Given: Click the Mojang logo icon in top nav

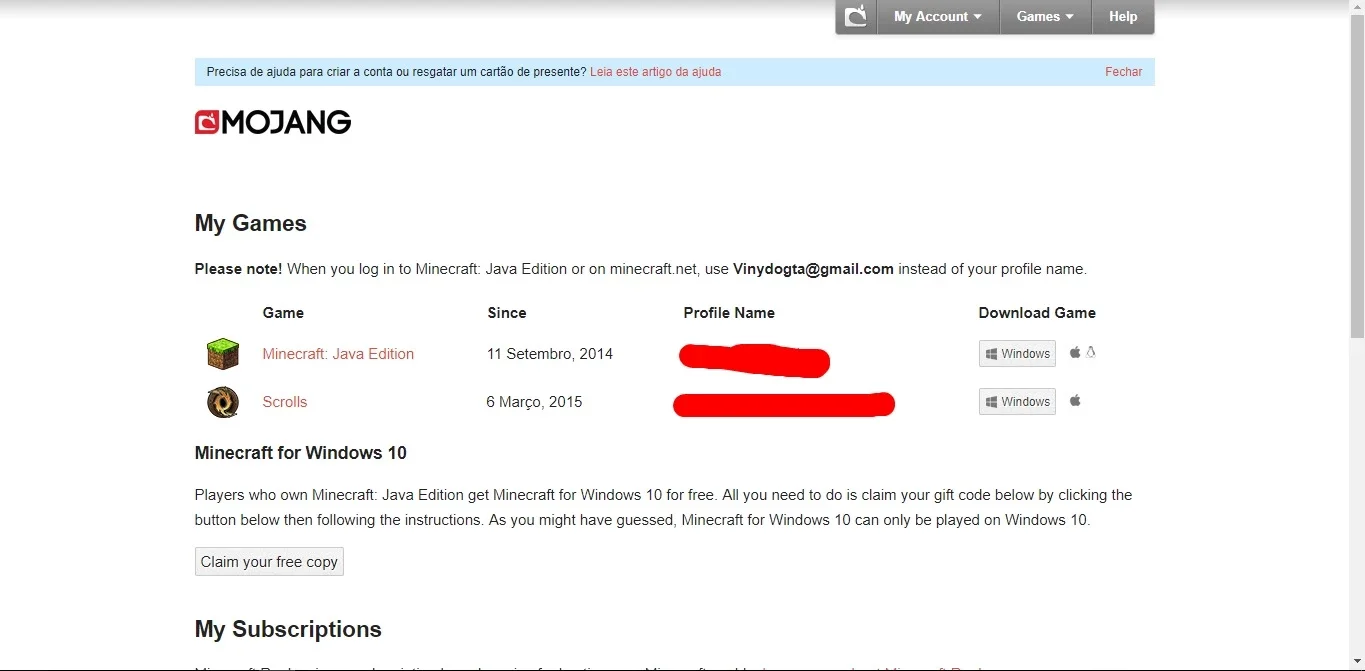Looking at the screenshot, I should [x=856, y=16].
